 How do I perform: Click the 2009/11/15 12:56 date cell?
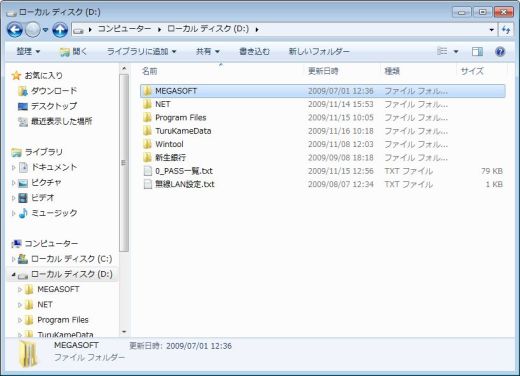point(340,171)
